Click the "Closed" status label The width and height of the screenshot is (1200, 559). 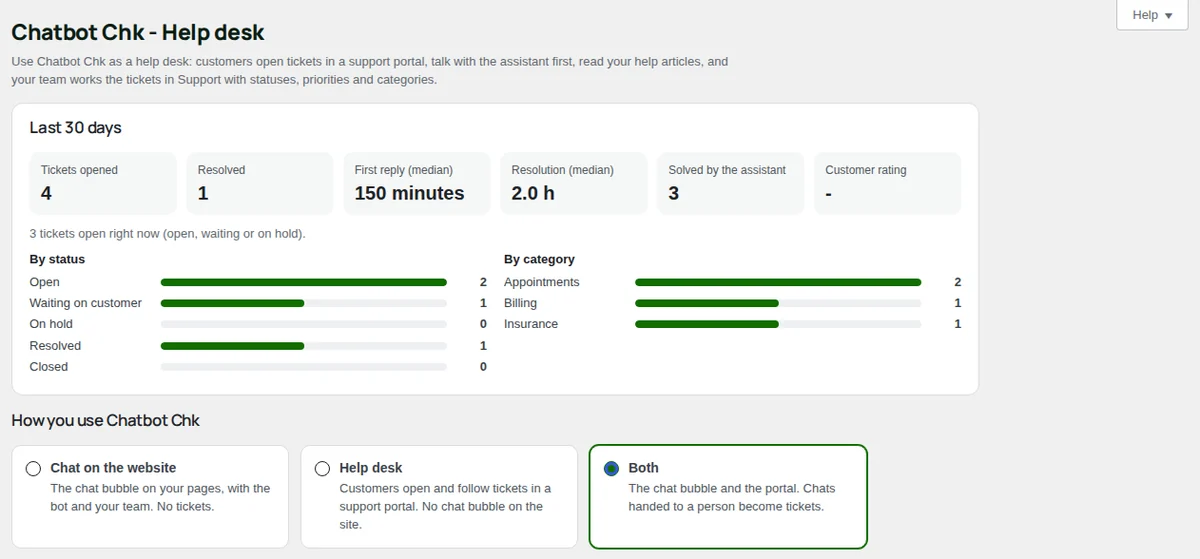pyautogui.click(x=49, y=367)
